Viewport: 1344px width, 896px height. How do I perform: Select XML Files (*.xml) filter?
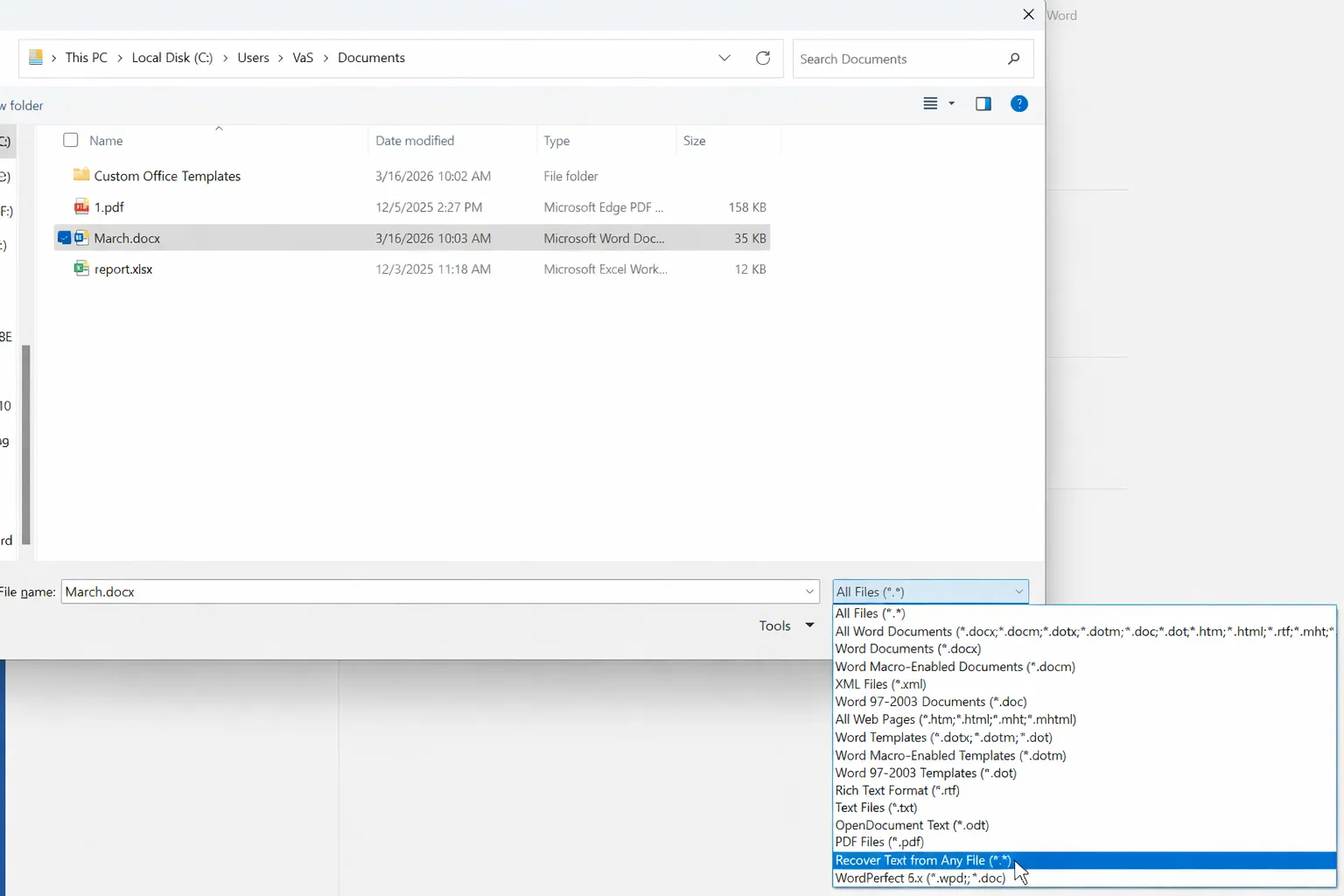pos(1085,684)
